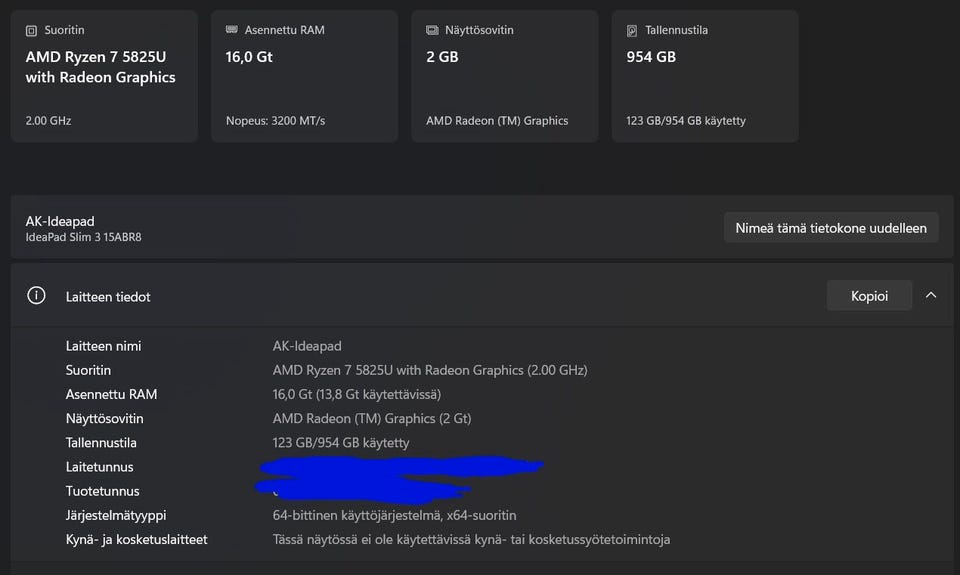
Task: Select 64-bittinen käyttöjärjestelmä, x64-suoritin value
Action: tap(394, 516)
